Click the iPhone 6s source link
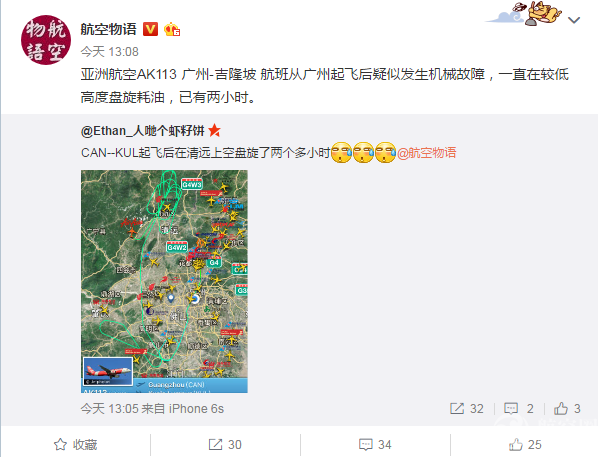The image size is (598, 457). click(196, 409)
